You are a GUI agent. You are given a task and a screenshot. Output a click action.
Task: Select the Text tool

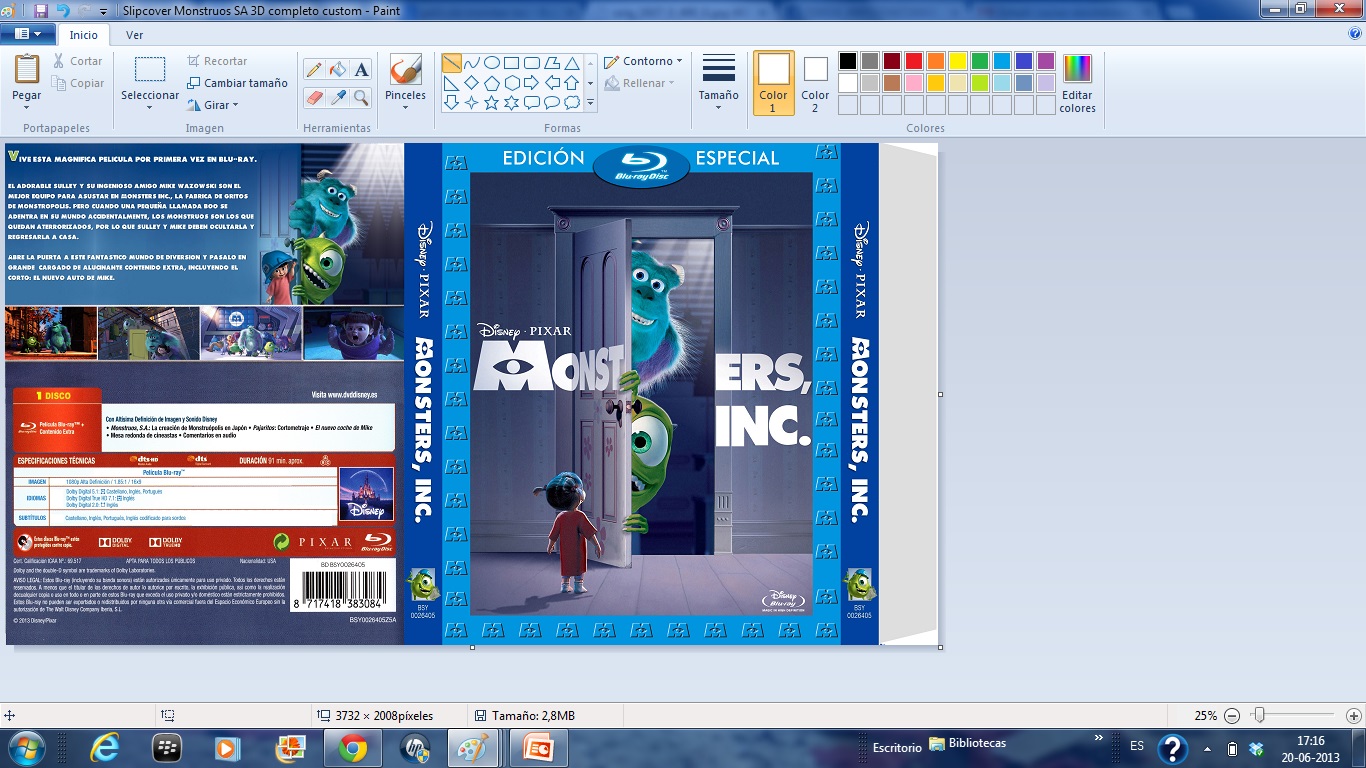362,69
